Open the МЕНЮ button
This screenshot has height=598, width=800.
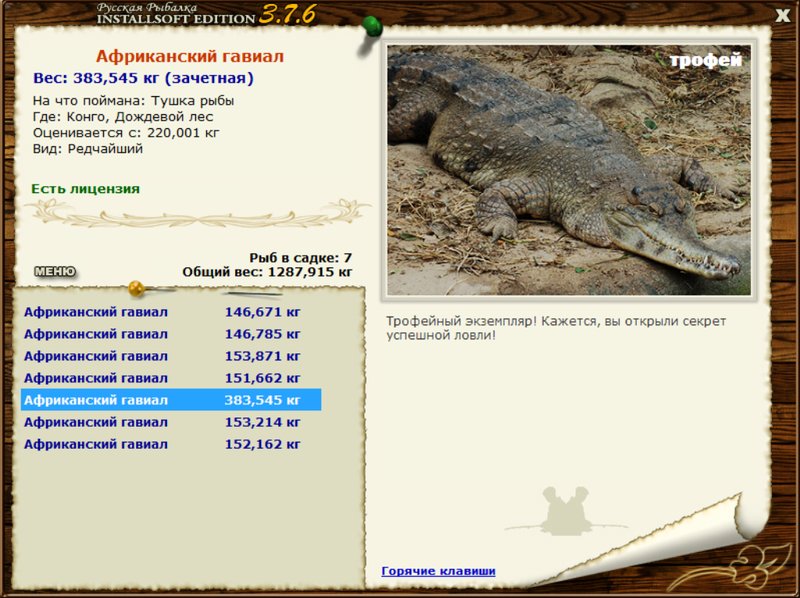[x=55, y=271]
